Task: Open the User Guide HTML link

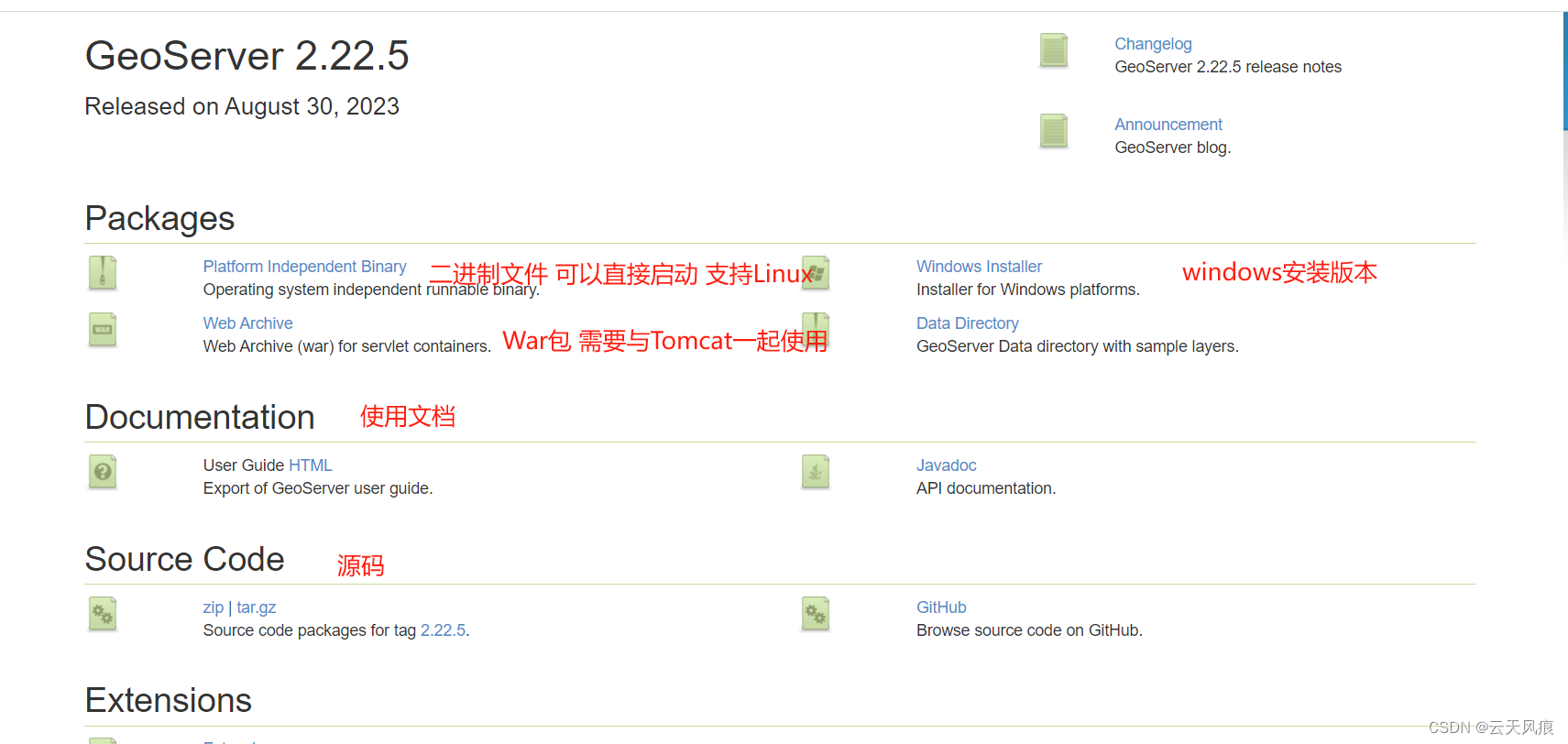Action: point(310,465)
